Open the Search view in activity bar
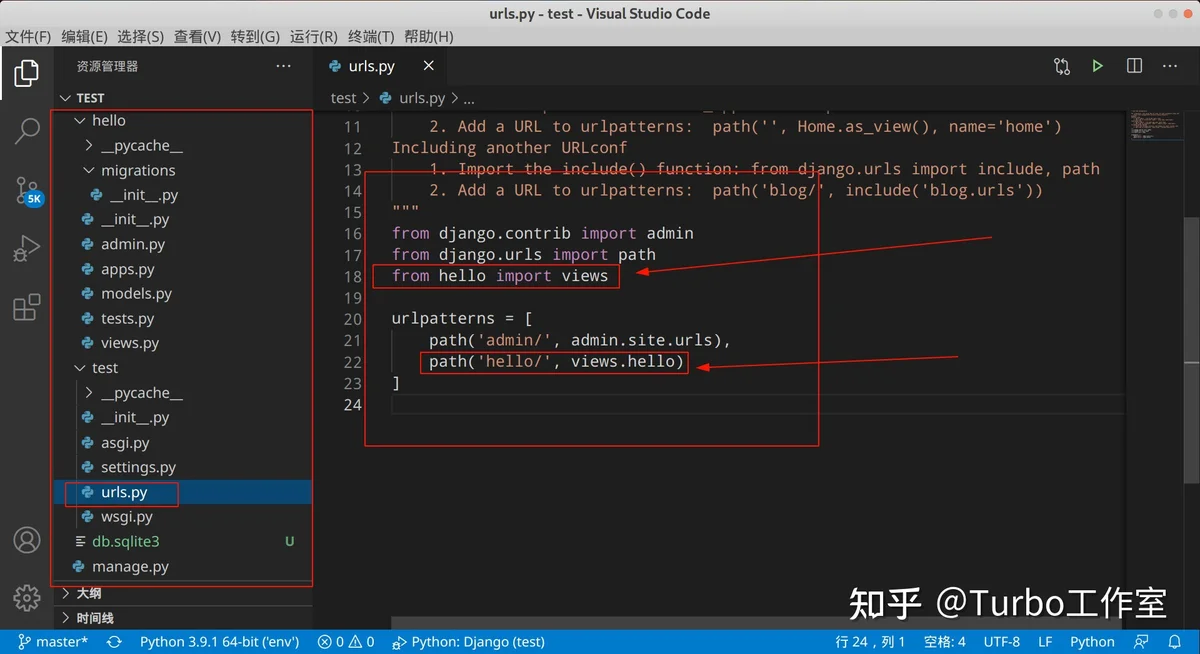Screen dimensions: 1200x654 point(27,131)
